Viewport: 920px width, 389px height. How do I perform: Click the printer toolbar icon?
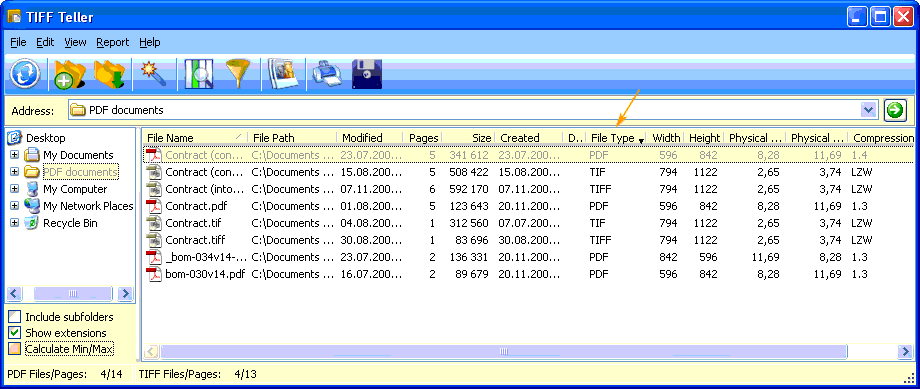327,75
